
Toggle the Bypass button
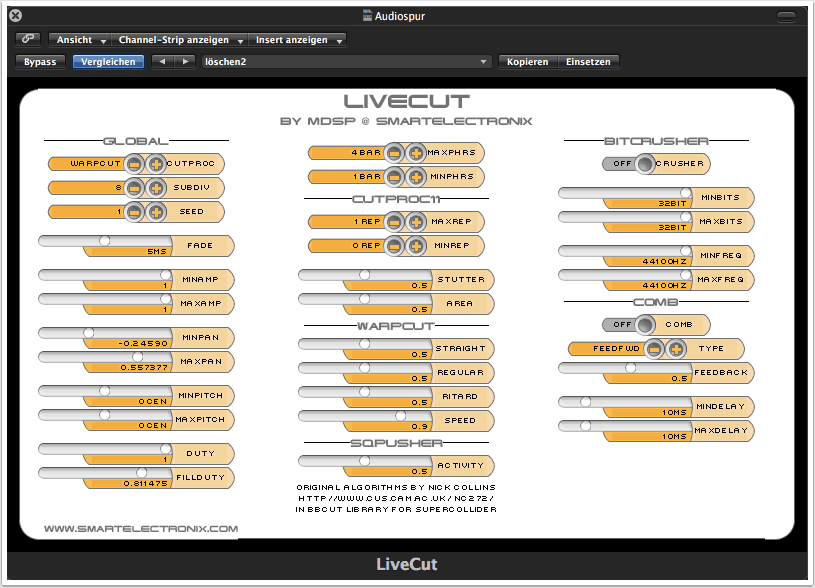(40, 62)
